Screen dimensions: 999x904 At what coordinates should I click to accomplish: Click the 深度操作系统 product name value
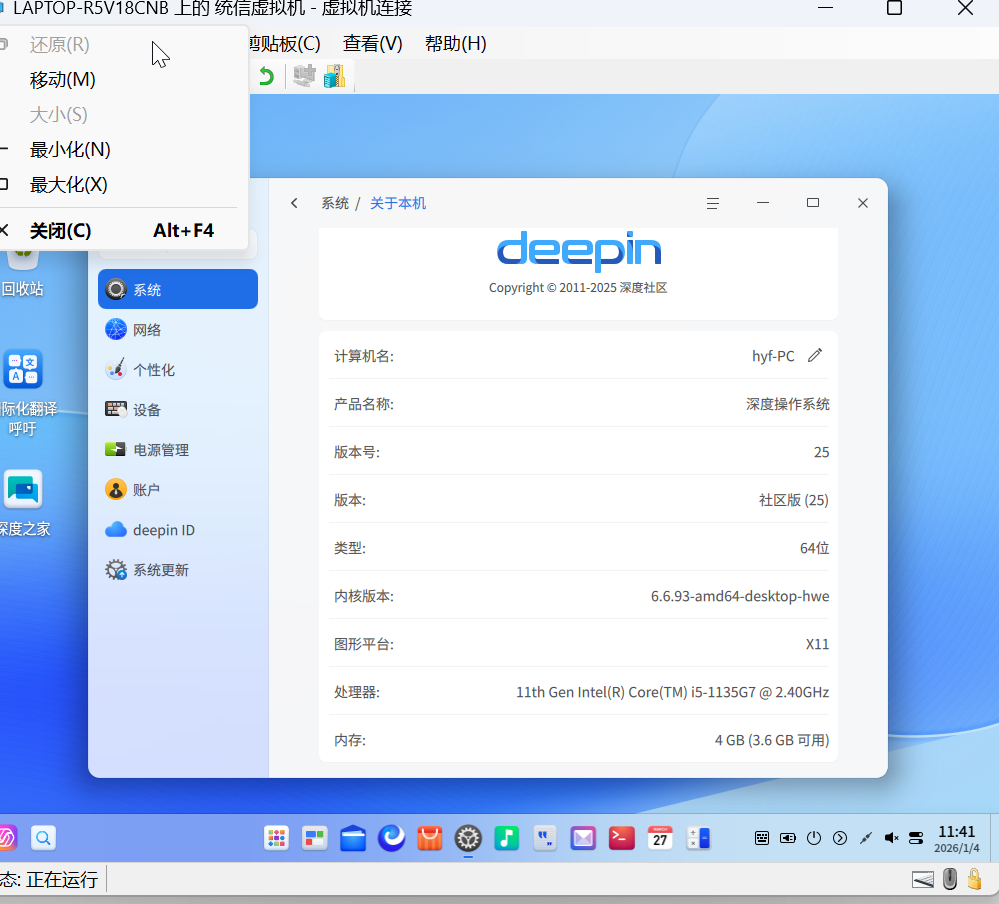(787, 404)
